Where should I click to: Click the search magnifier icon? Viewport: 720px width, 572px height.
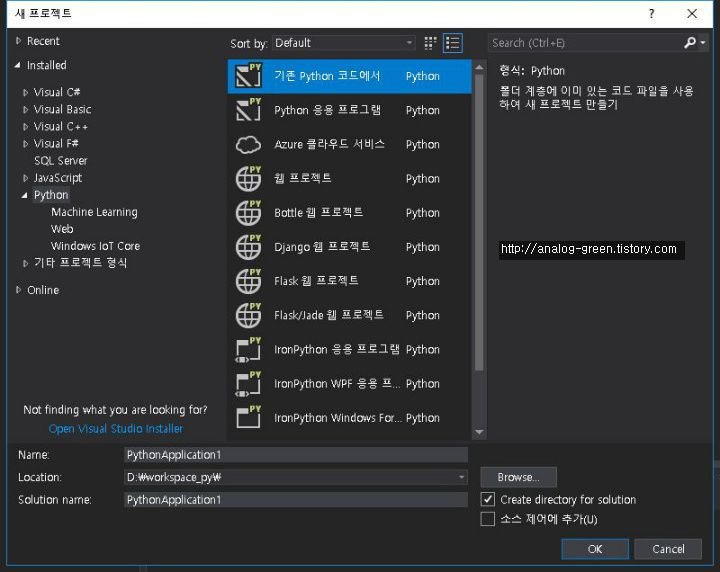click(690, 43)
